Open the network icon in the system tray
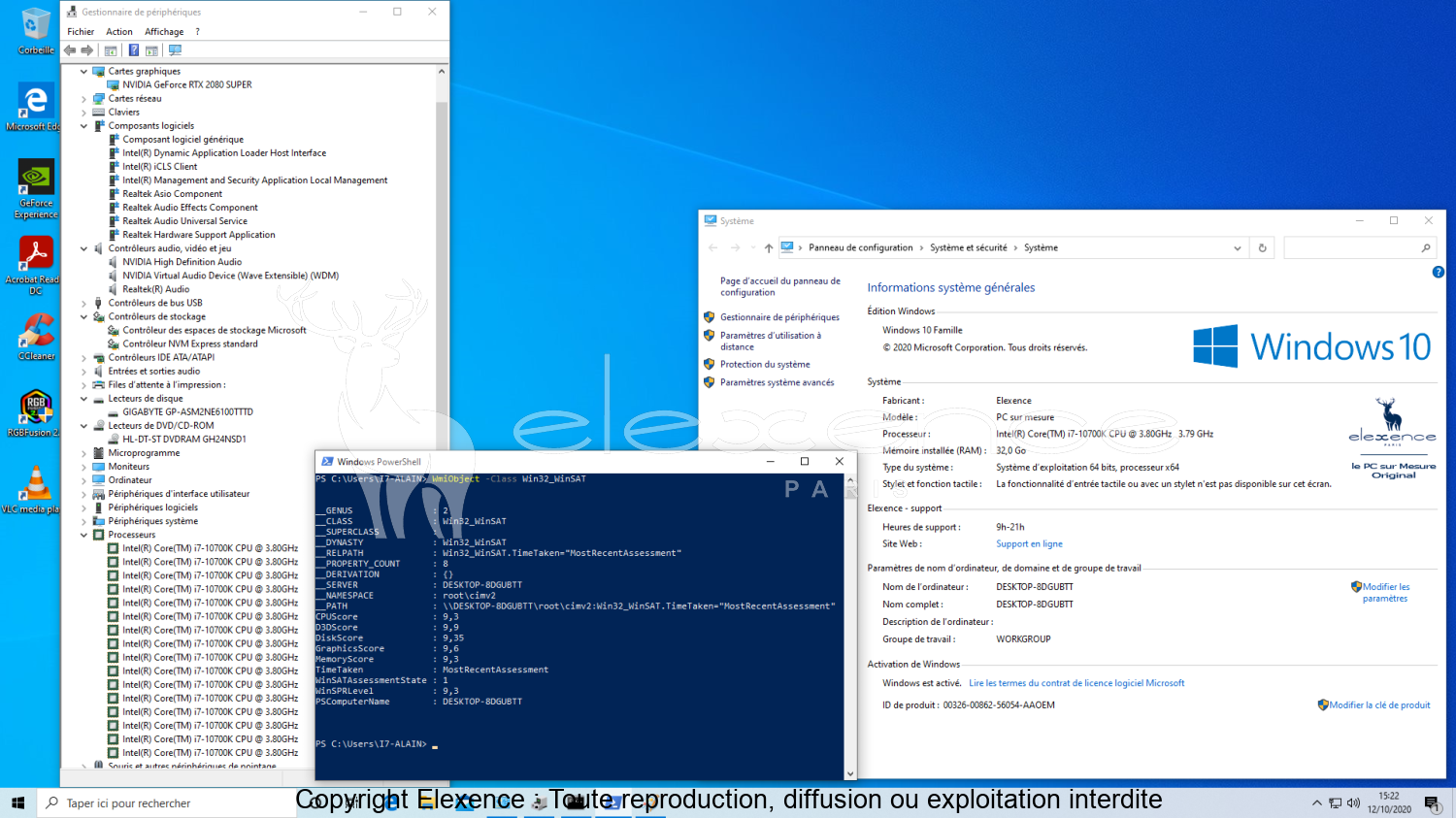 [x=1336, y=802]
